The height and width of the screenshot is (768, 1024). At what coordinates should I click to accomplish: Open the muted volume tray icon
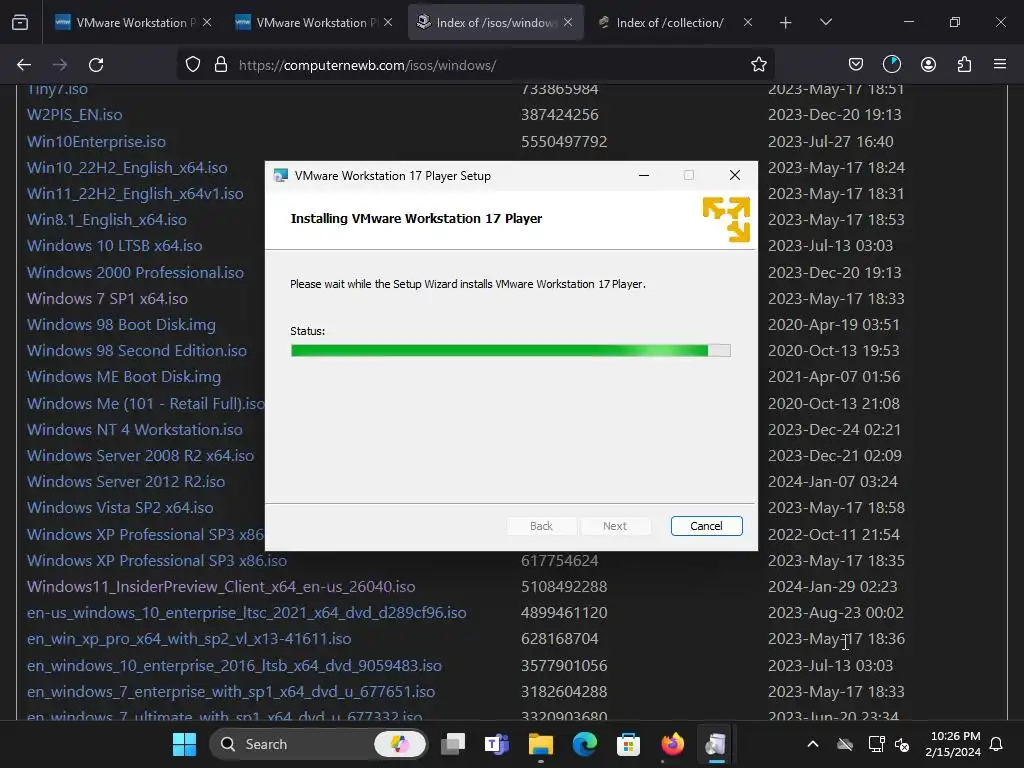pyautogui.click(x=902, y=744)
